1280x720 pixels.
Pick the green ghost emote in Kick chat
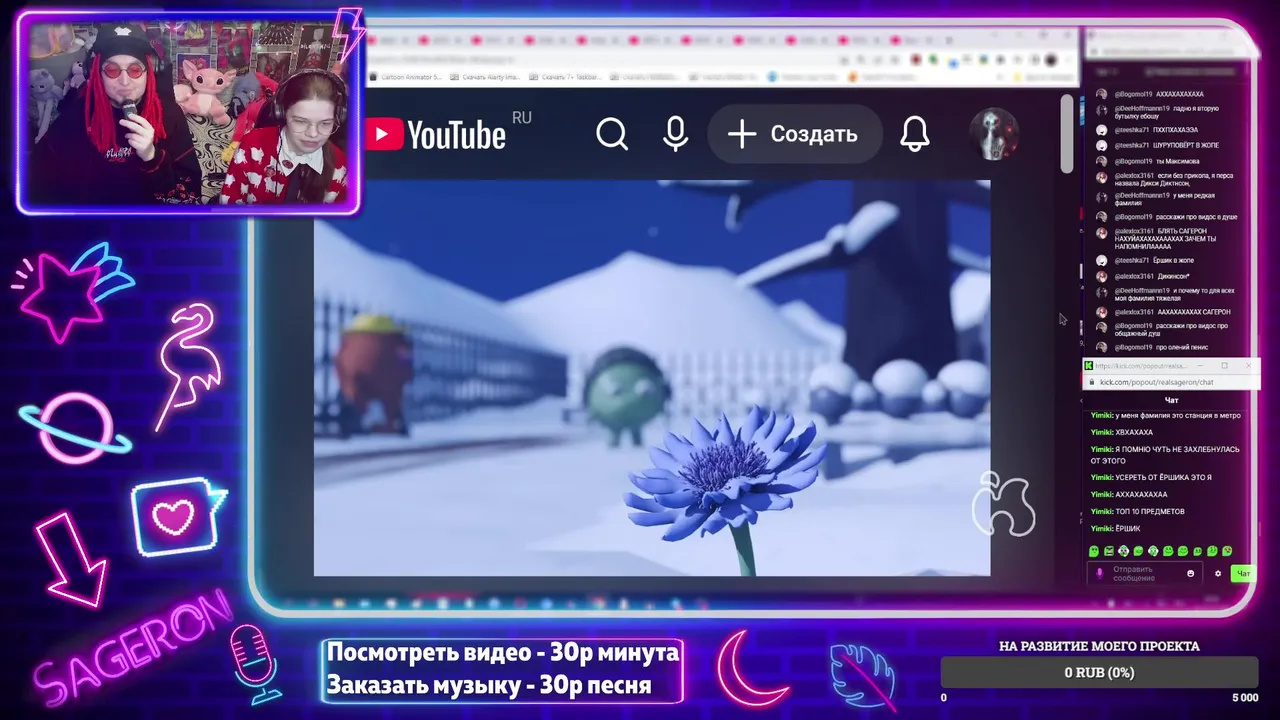pyautogui.click(x=1094, y=551)
